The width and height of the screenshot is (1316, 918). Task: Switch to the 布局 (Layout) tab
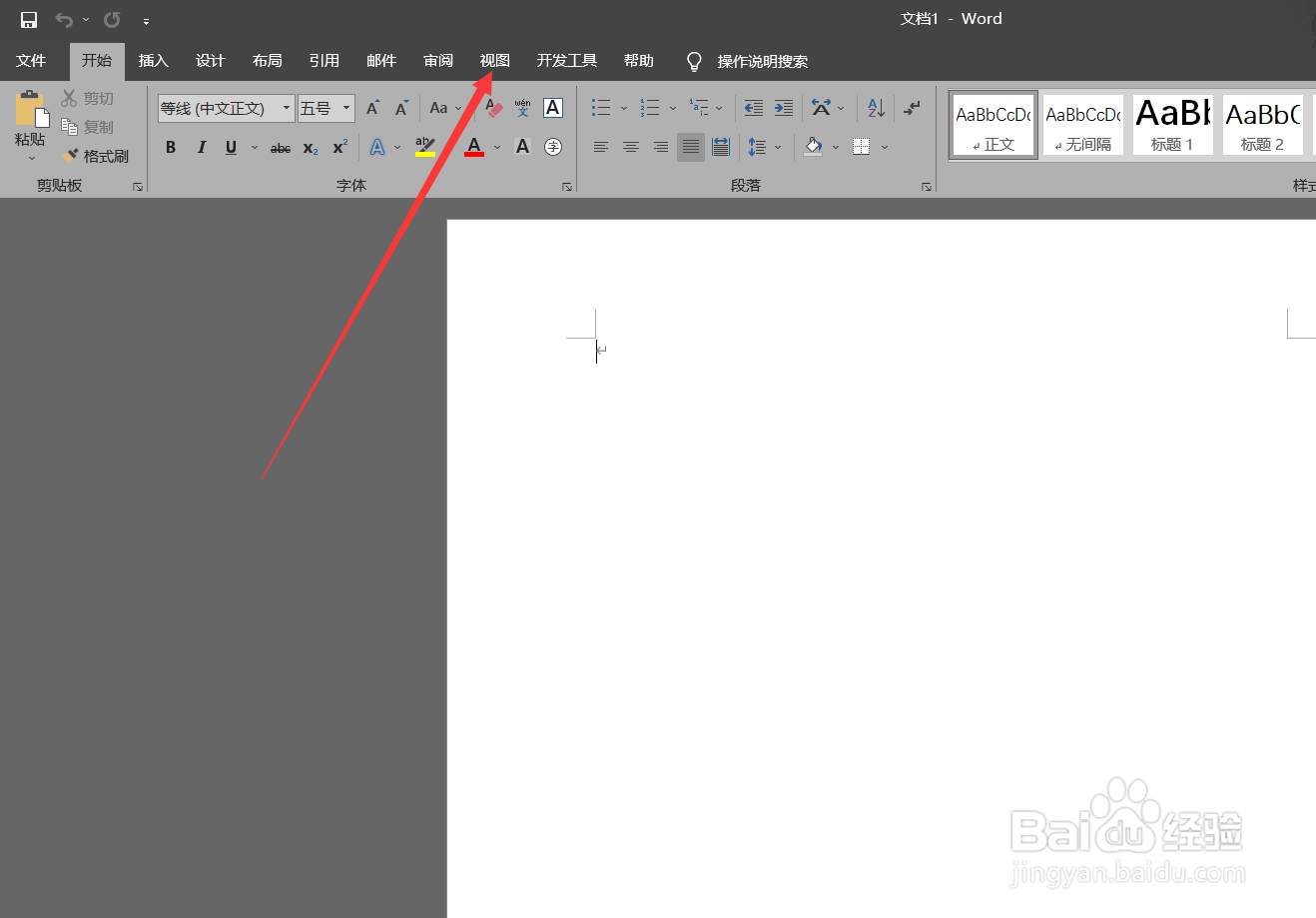[268, 61]
